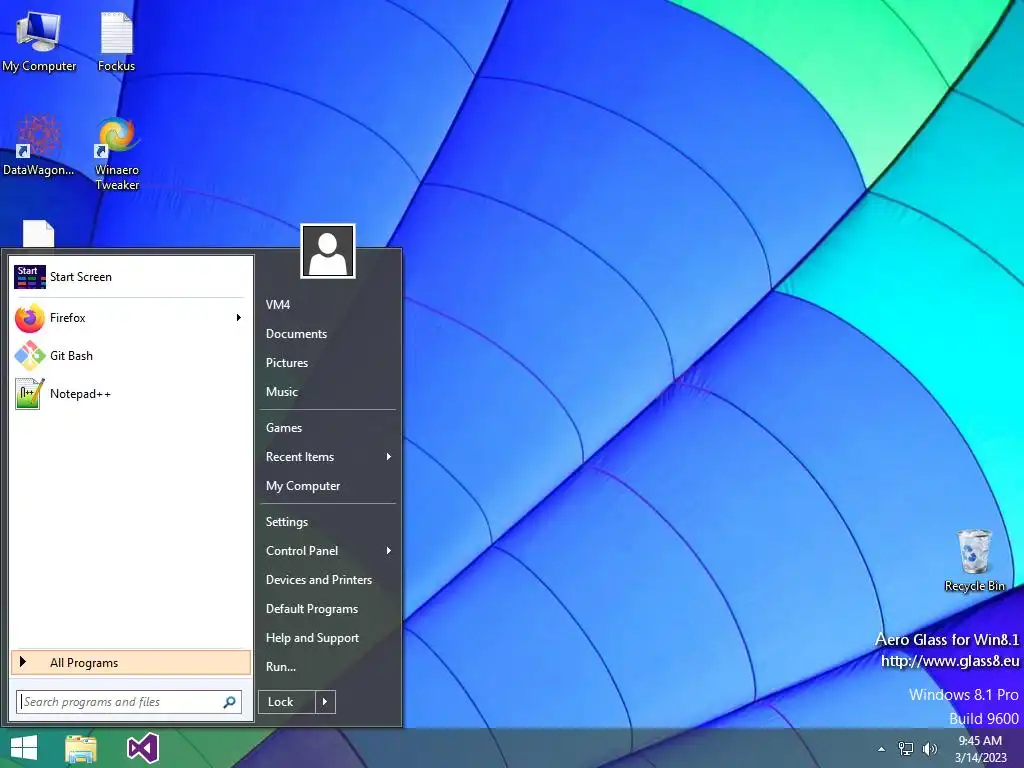Expand the power options arrow beside Lock
The height and width of the screenshot is (768, 1024).
coord(325,702)
